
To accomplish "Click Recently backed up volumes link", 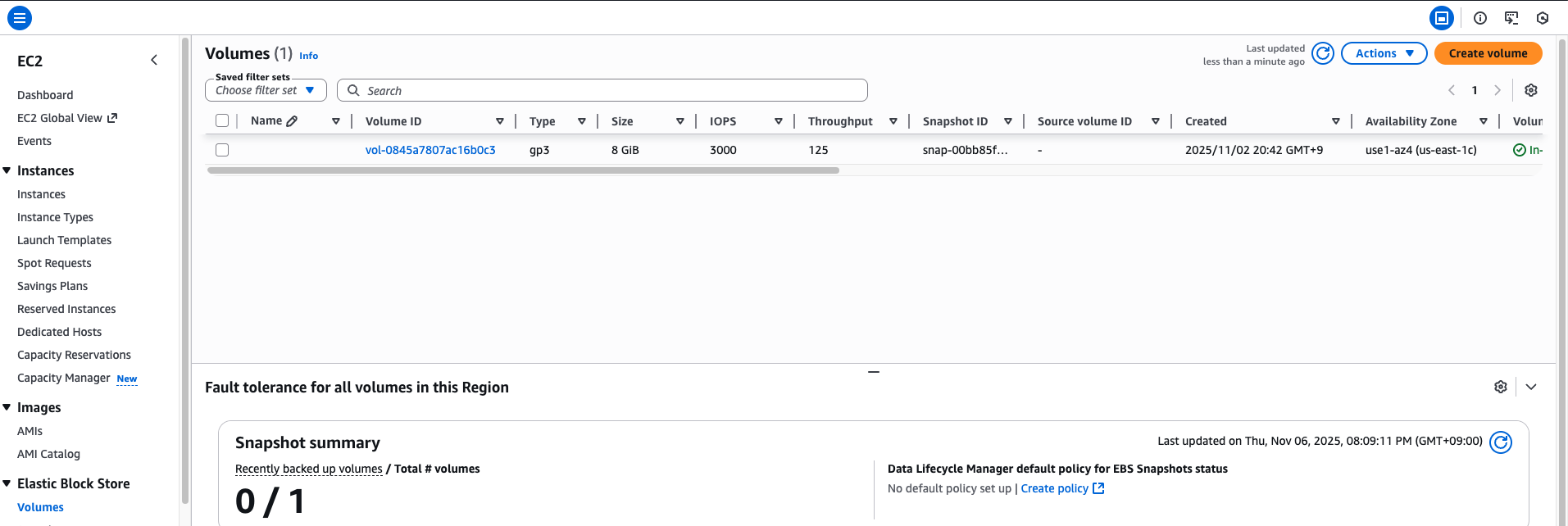I will [x=308, y=469].
